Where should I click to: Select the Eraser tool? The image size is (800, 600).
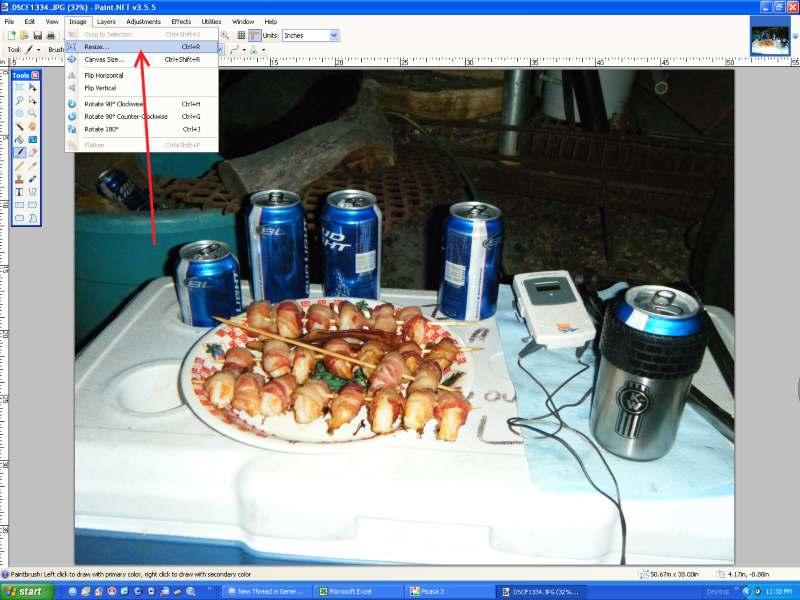coord(33,152)
